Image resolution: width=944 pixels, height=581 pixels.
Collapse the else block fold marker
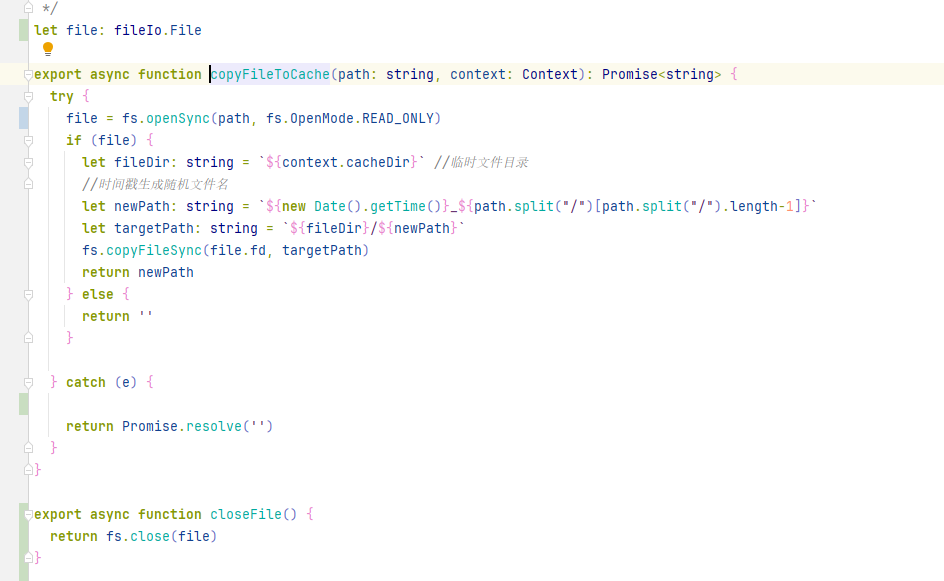[x=28, y=294]
